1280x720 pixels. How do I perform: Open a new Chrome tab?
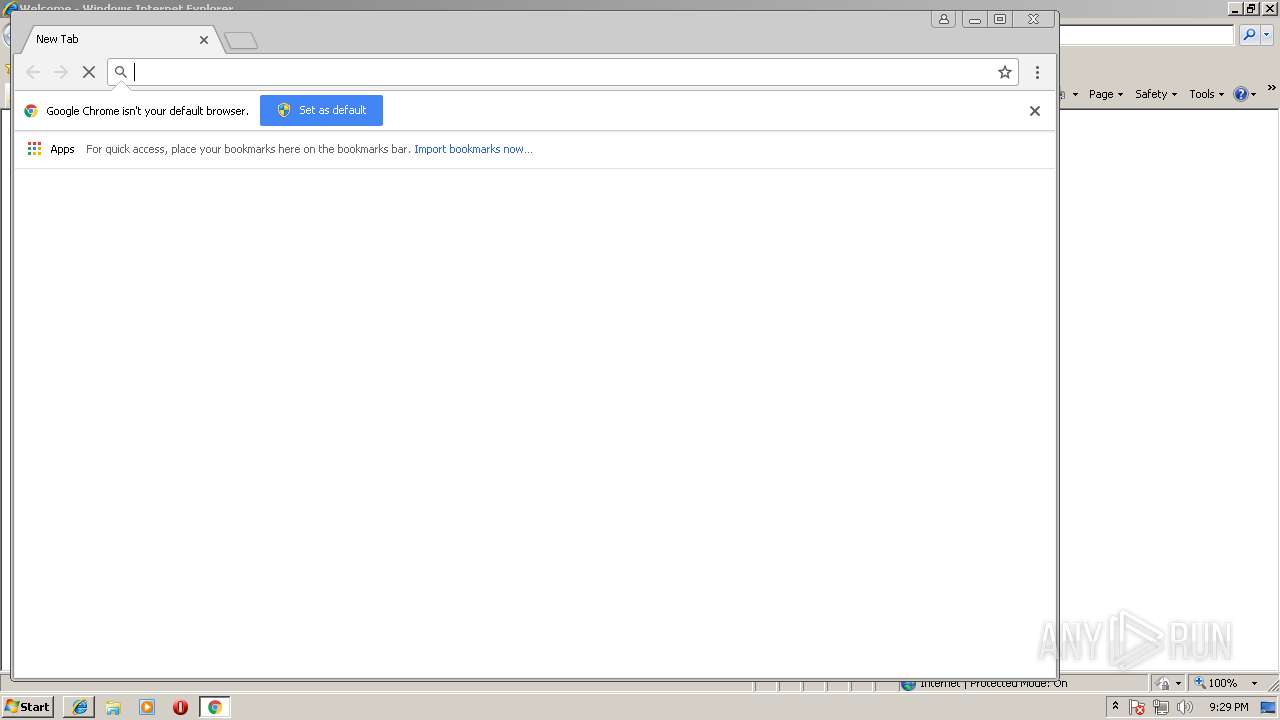click(x=241, y=41)
